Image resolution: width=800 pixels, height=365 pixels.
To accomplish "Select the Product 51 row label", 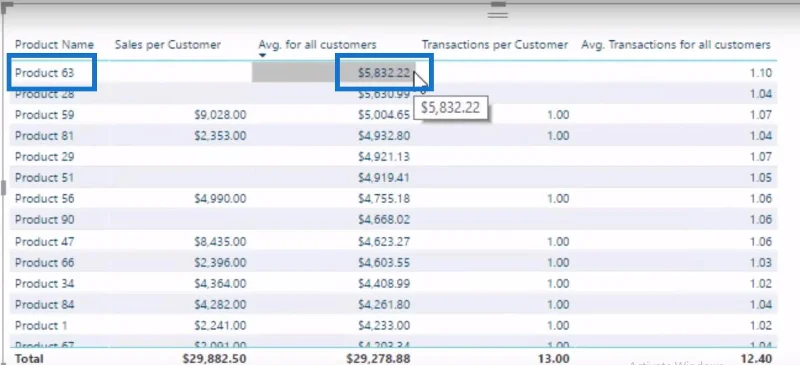I will point(44,178).
